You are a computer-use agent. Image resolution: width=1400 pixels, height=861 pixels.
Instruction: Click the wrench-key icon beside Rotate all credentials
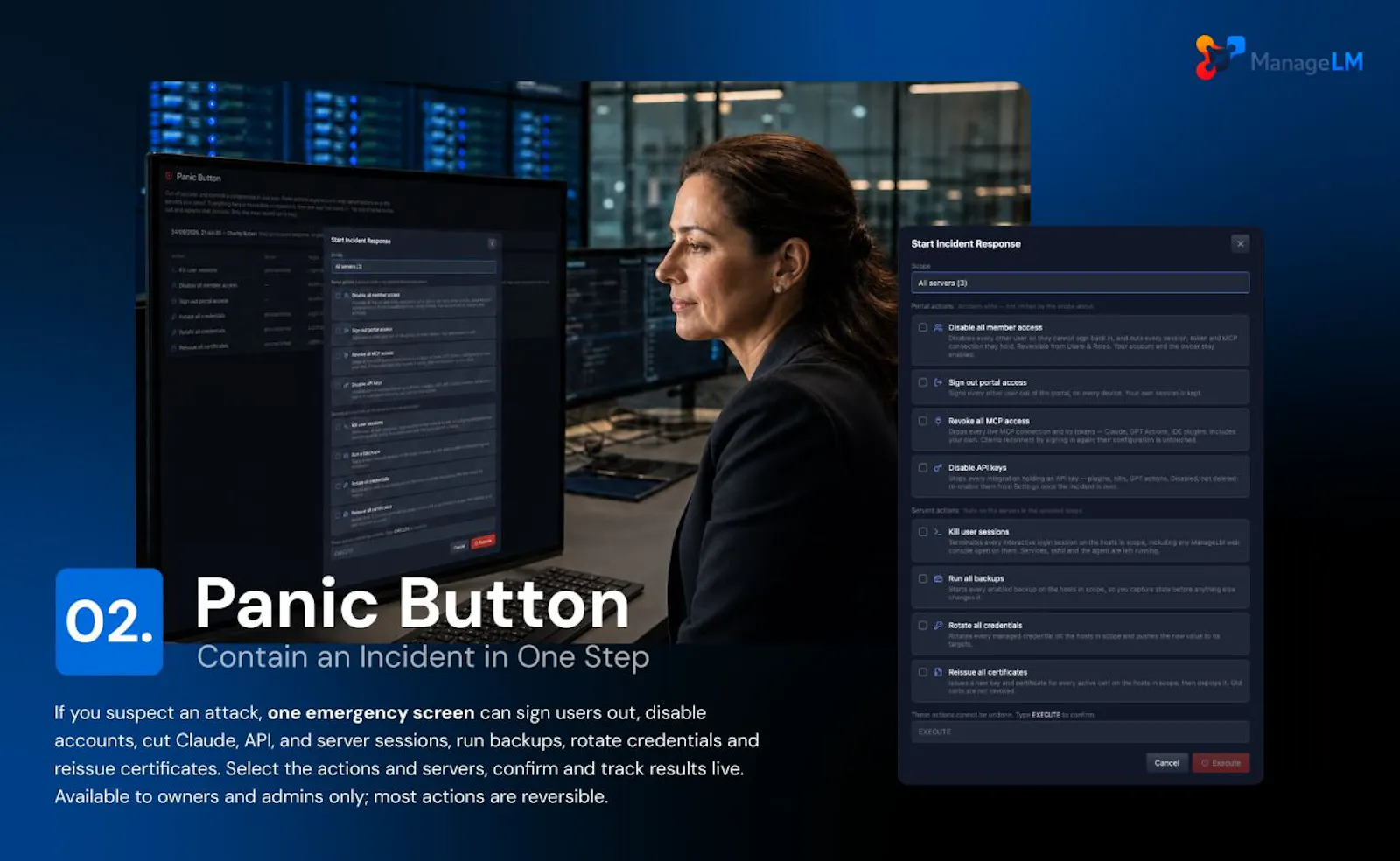938,626
